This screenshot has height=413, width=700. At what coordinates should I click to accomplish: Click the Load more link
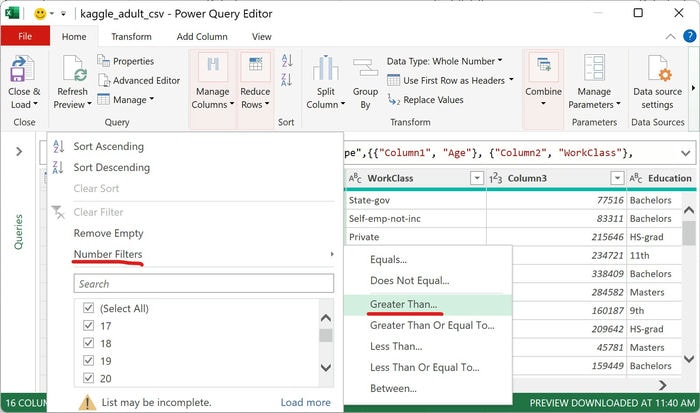(x=305, y=402)
